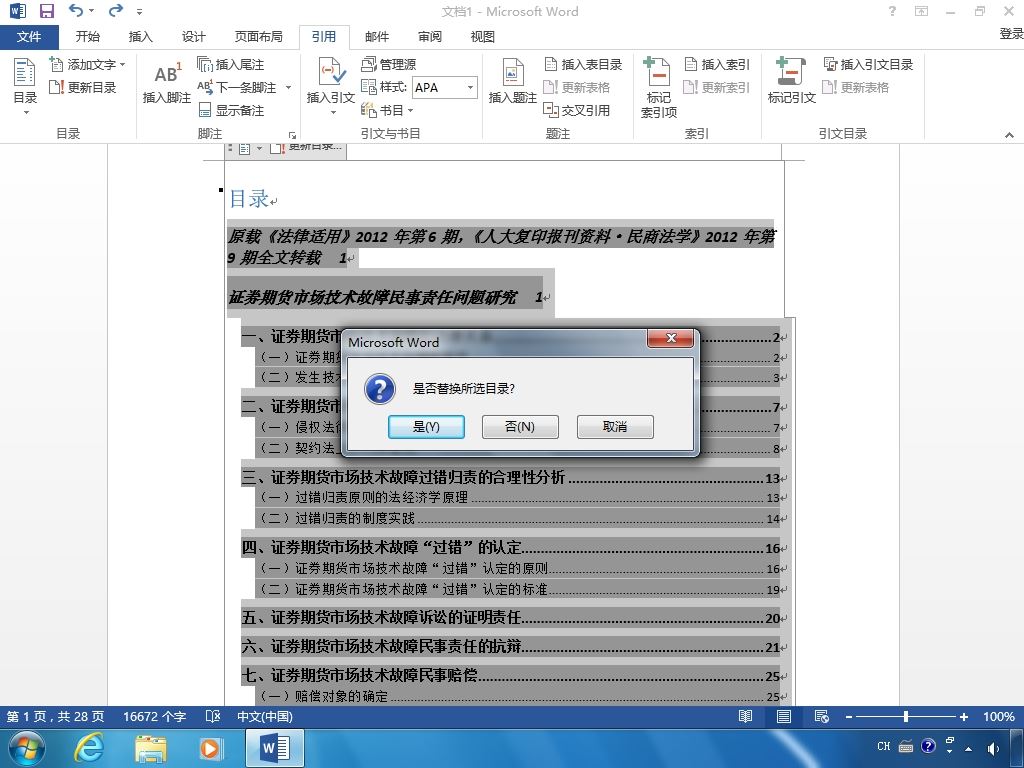Click 插入题注 insert caption icon
The width and height of the screenshot is (1024, 768).
click(x=513, y=72)
